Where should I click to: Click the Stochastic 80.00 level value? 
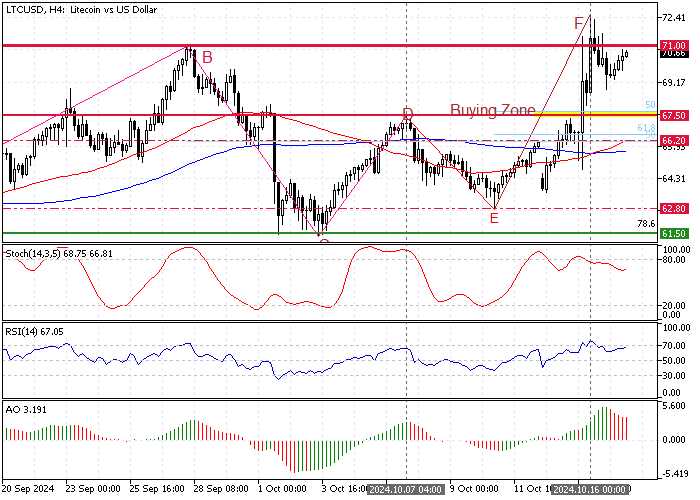coord(675,260)
